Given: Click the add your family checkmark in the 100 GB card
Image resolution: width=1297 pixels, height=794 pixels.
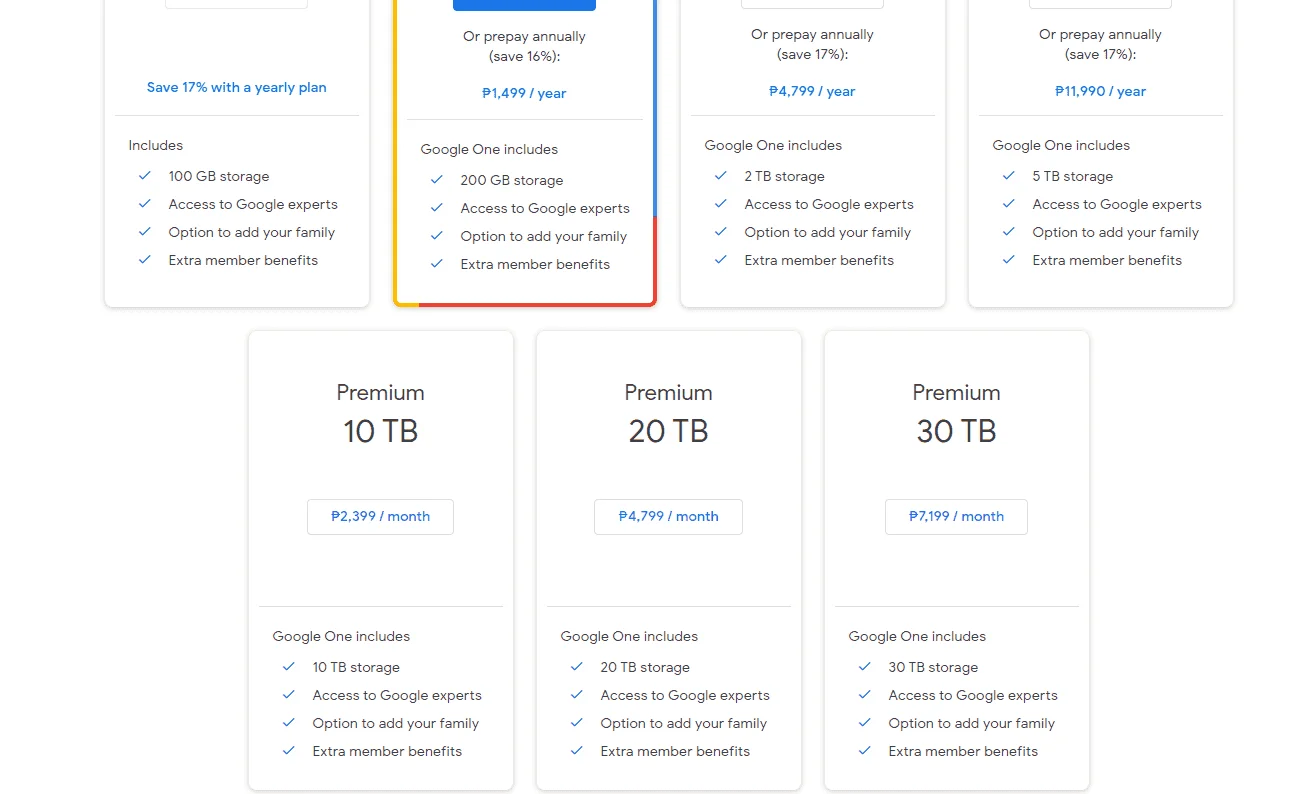Looking at the screenshot, I should point(145,231).
